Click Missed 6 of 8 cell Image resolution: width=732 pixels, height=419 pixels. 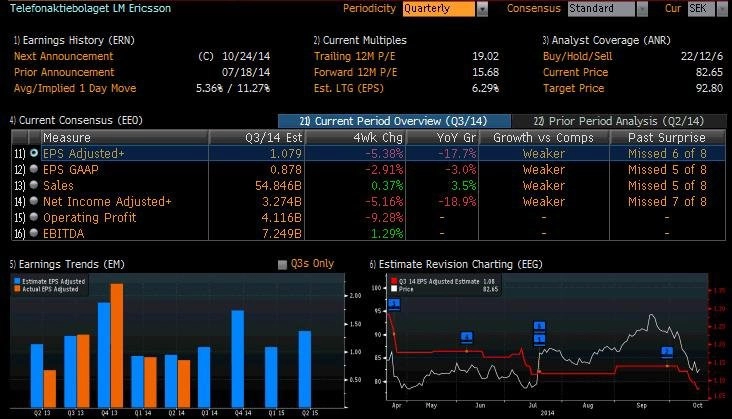[667, 154]
